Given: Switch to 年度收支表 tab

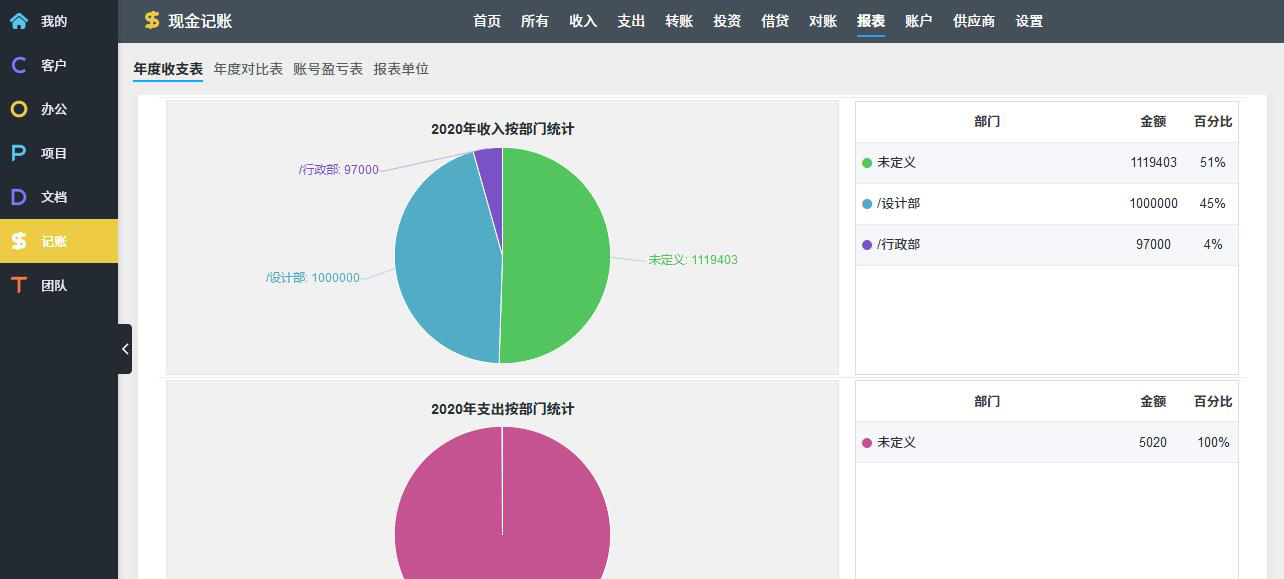Looking at the screenshot, I should point(168,69).
